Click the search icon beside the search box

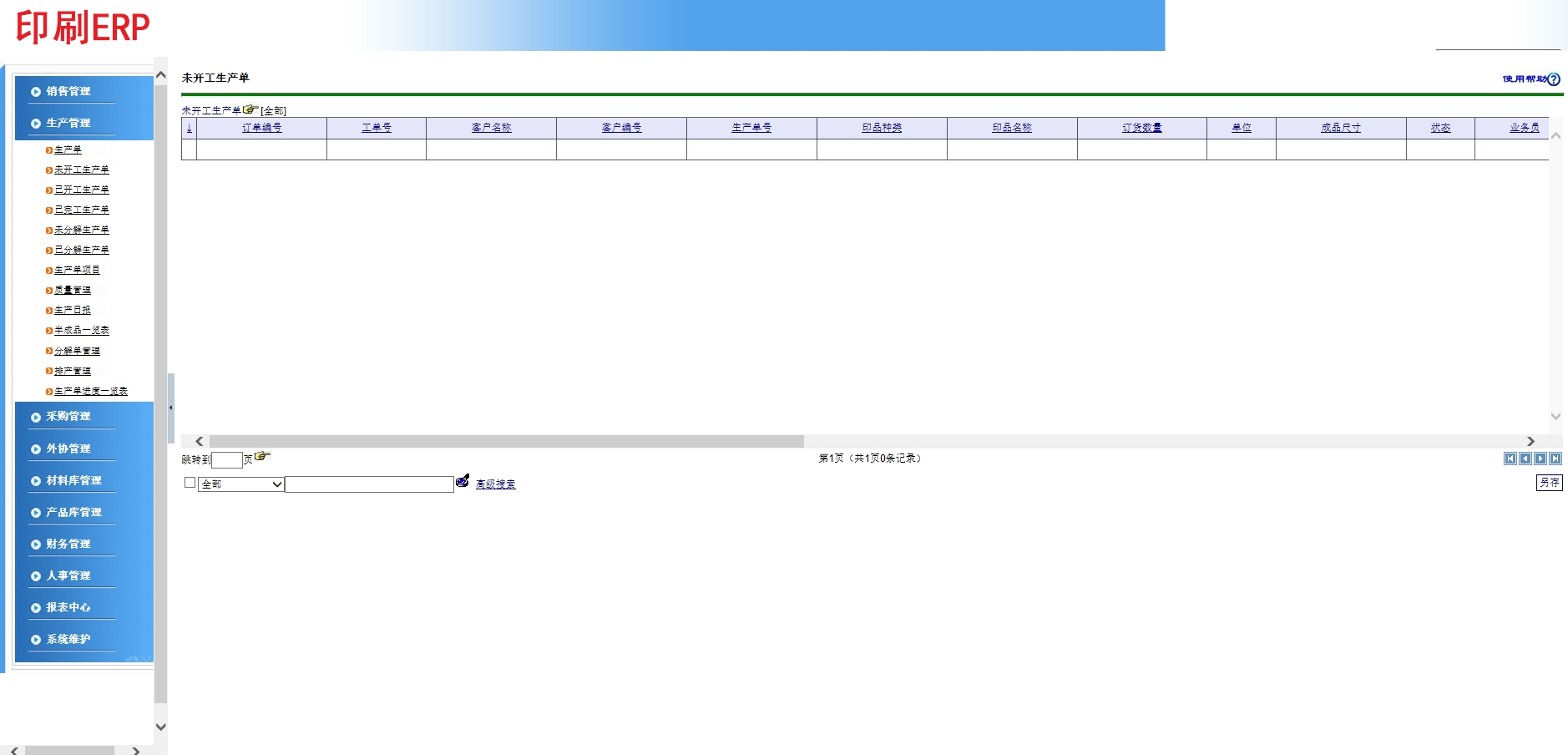463,481
